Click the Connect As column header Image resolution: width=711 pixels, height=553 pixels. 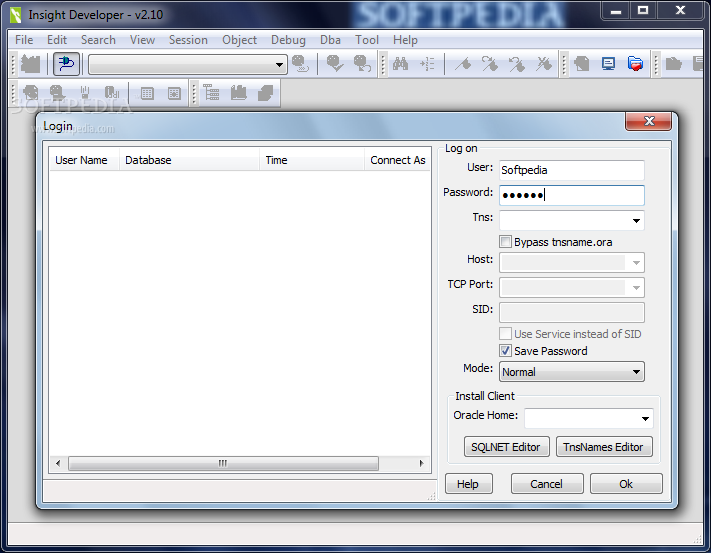(x=397, y=160)
